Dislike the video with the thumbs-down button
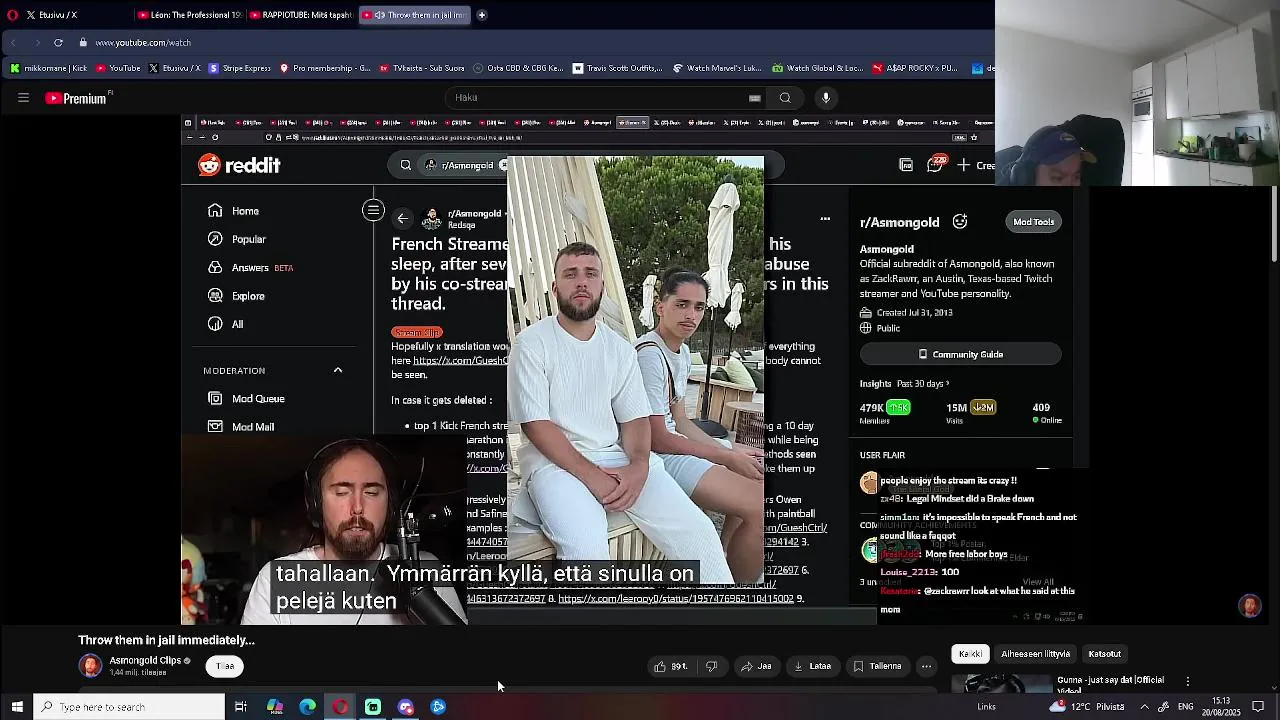1280x720 pixels. (712, 666)
